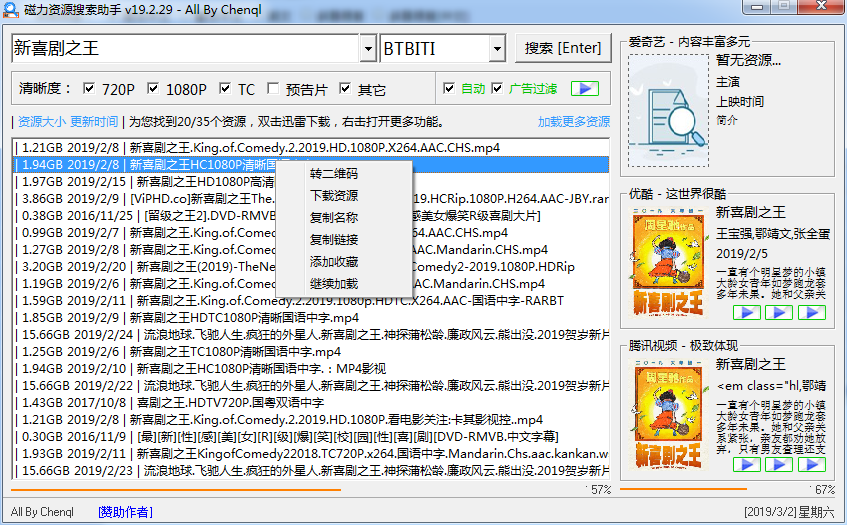The image size is (847, 525).
Task: Click the right panel loading progress bar
Action: click(x=683, y=489)
